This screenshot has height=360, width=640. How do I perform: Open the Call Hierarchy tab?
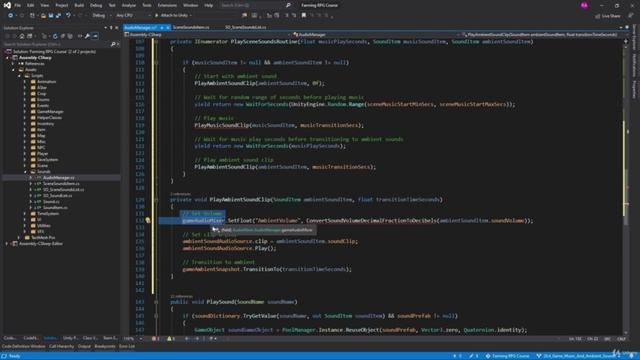tap(62, 347)
